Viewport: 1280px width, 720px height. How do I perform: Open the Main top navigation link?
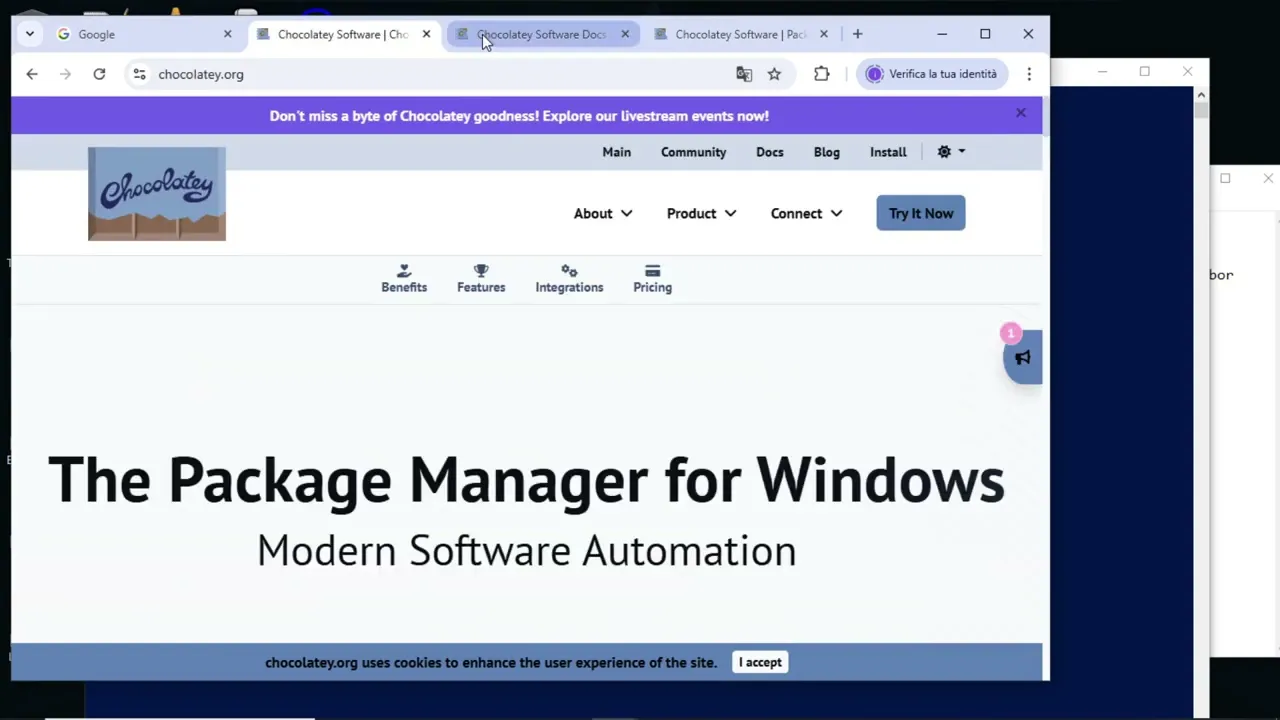click(616, 152)
